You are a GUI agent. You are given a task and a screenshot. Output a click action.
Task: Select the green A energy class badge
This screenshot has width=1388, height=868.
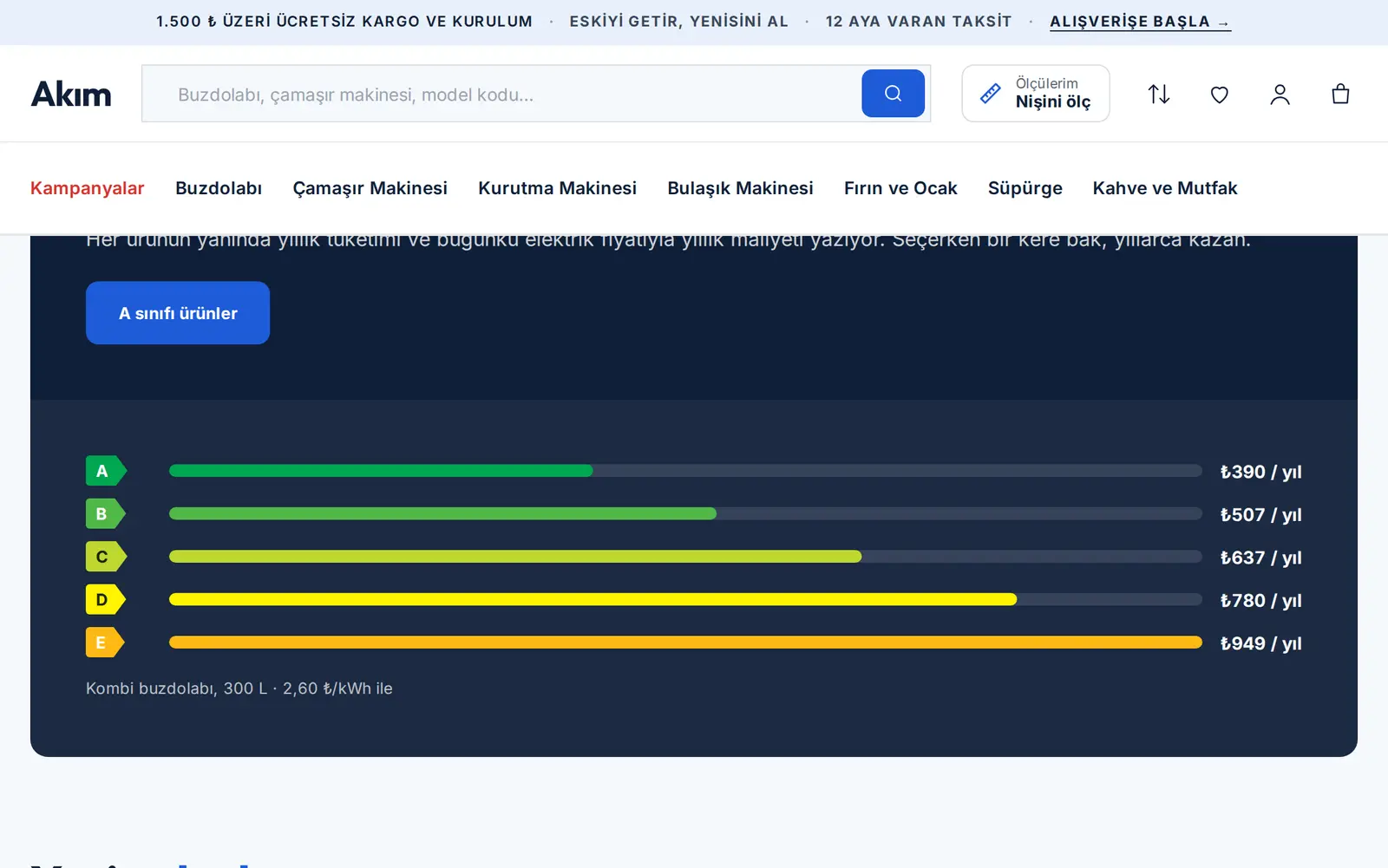(x=106, y=471)
